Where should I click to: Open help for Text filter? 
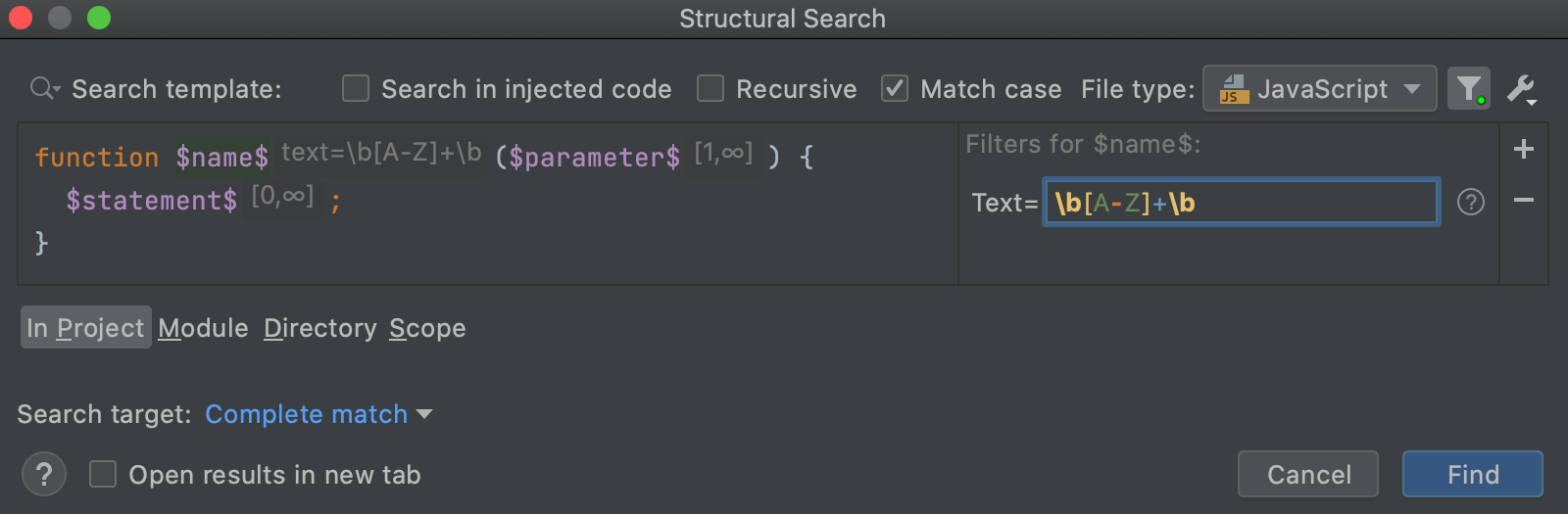coord(1470,202)
